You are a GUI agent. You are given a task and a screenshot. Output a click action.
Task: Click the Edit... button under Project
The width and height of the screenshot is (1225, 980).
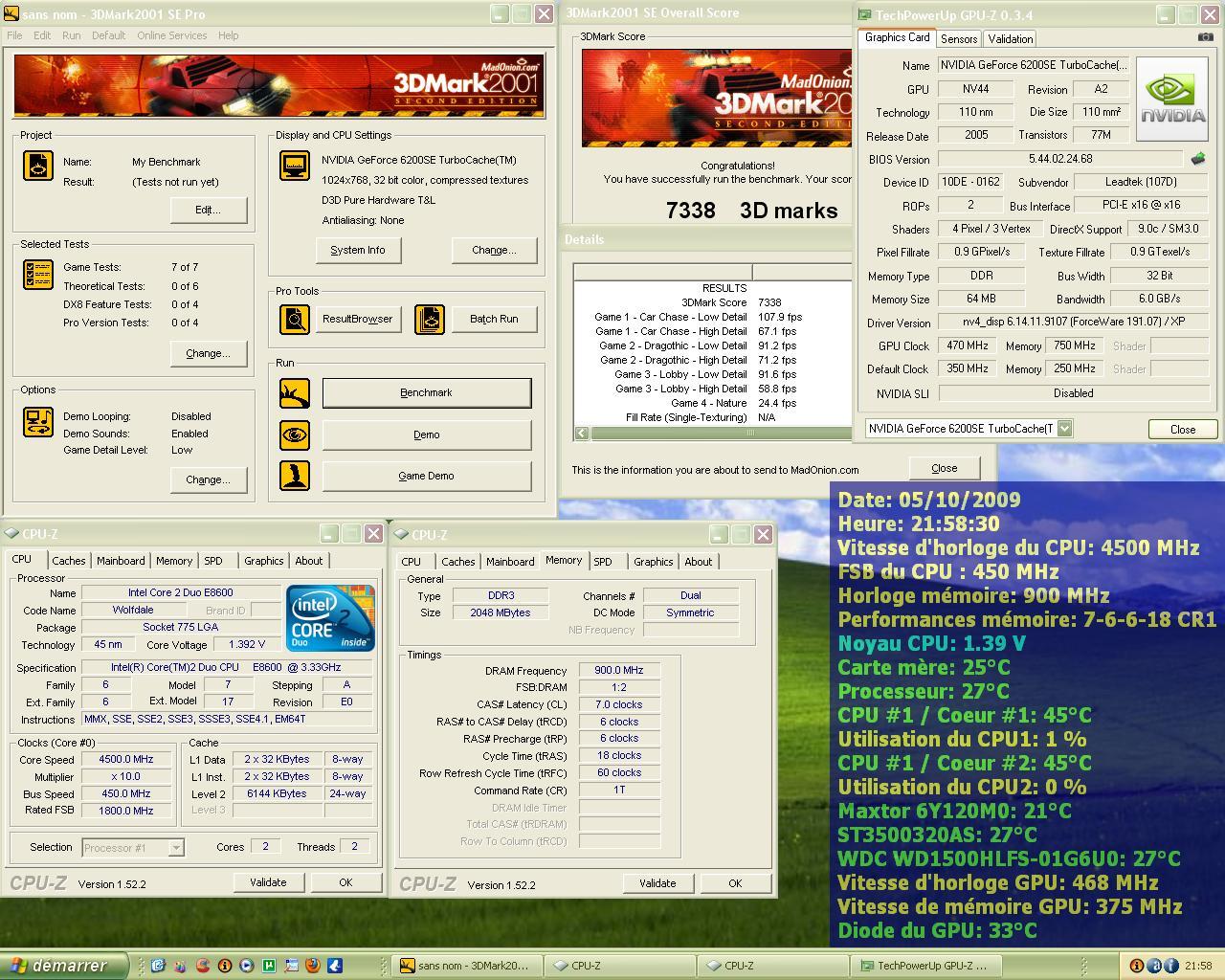click(x=209, y=210)
